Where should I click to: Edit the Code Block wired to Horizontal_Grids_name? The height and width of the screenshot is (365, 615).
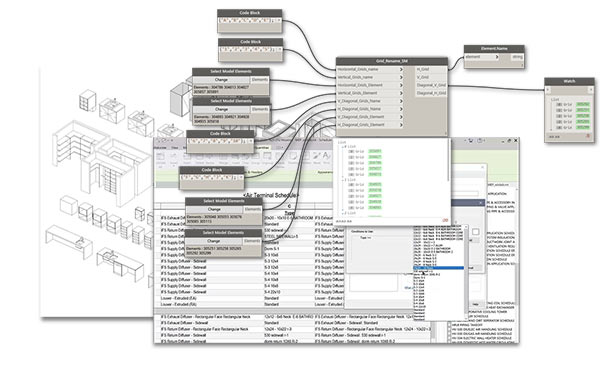tap(245, 20)
